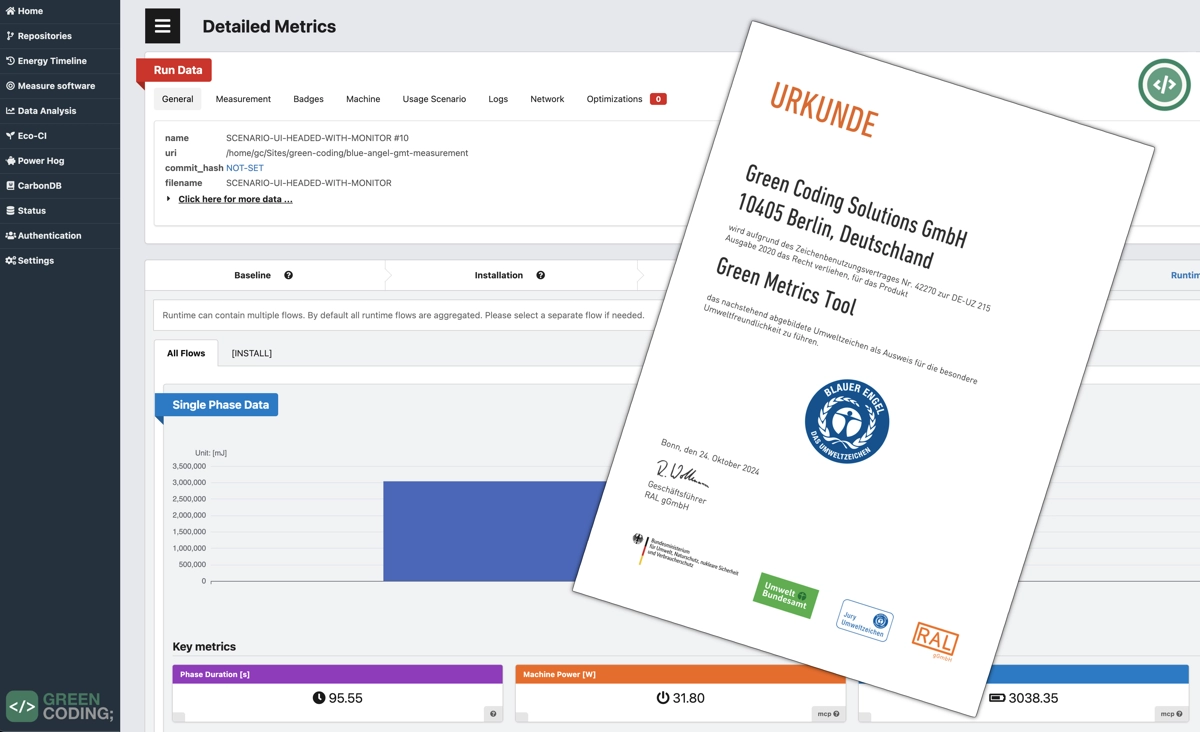Switch to the General tab
Viewport: 1200px width, 732px height.
(x=178, y=99)
